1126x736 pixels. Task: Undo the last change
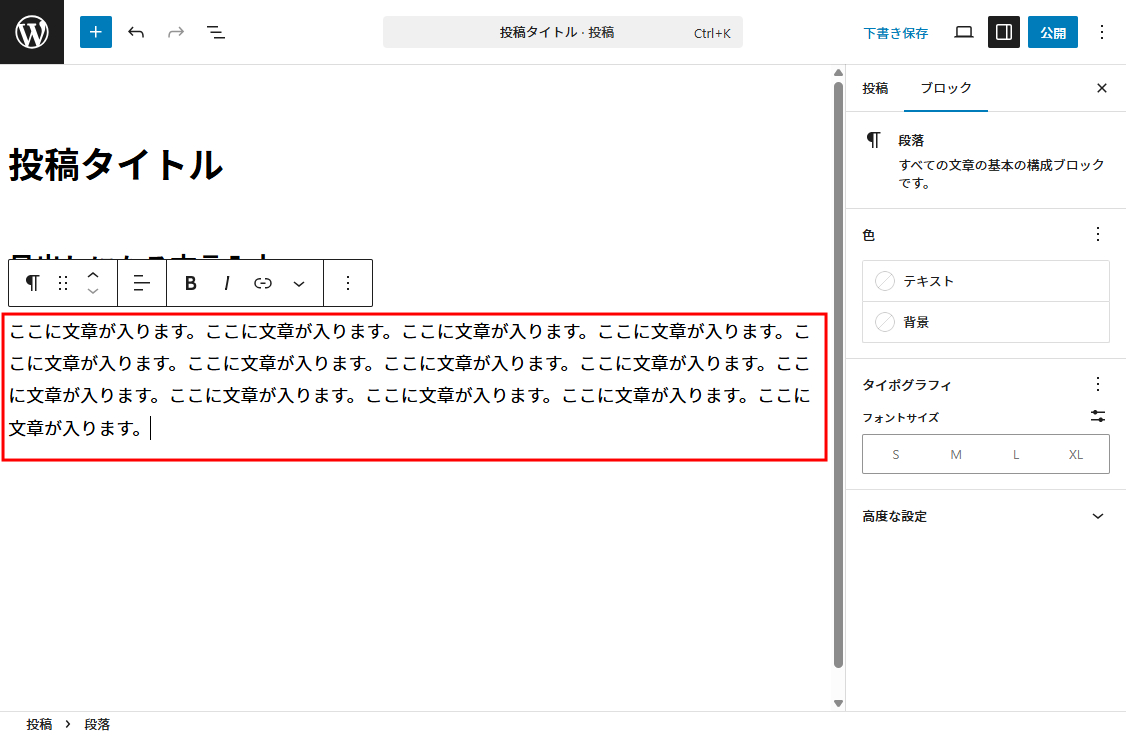(136, 32)
